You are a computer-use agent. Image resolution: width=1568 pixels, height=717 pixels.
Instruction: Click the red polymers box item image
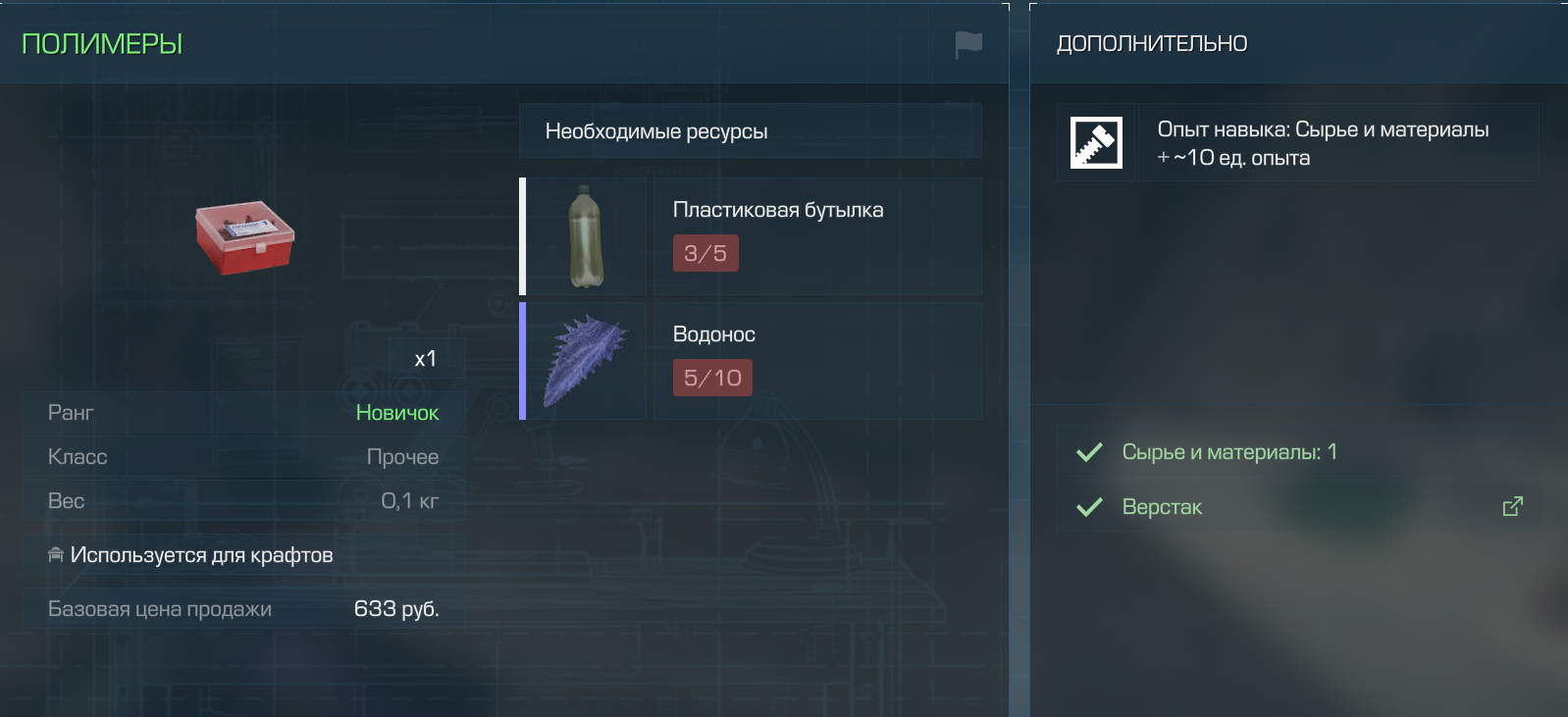(245, 237)
